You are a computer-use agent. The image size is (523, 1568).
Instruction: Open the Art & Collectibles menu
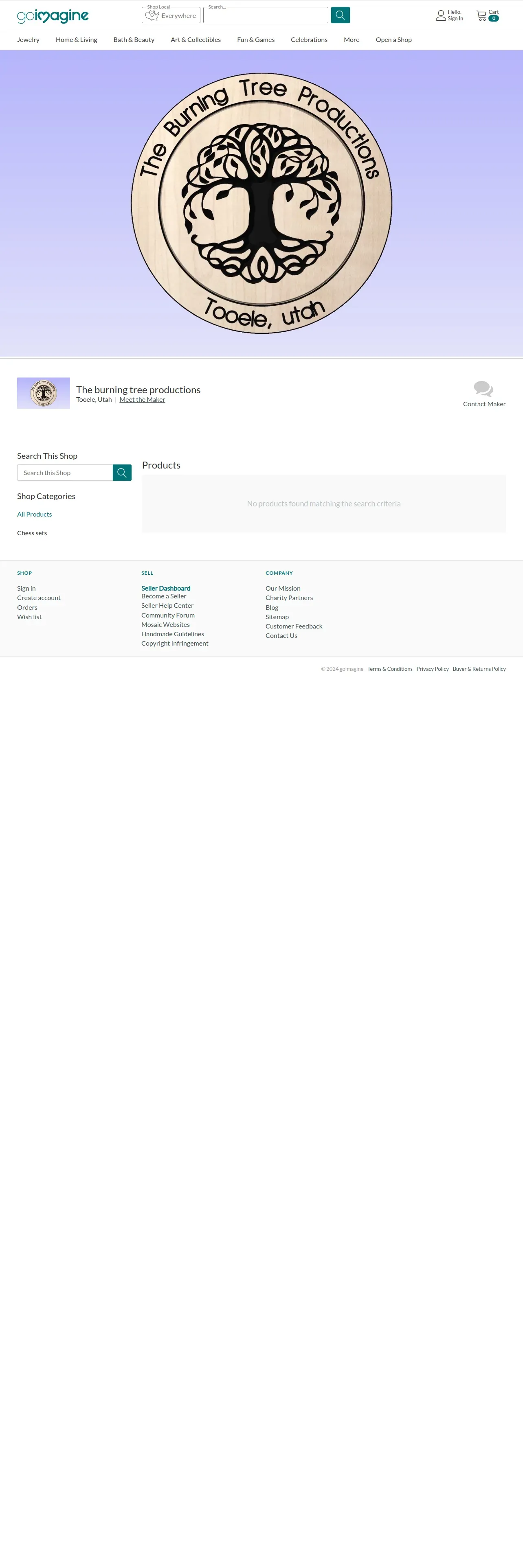click(x=196, y=39)
